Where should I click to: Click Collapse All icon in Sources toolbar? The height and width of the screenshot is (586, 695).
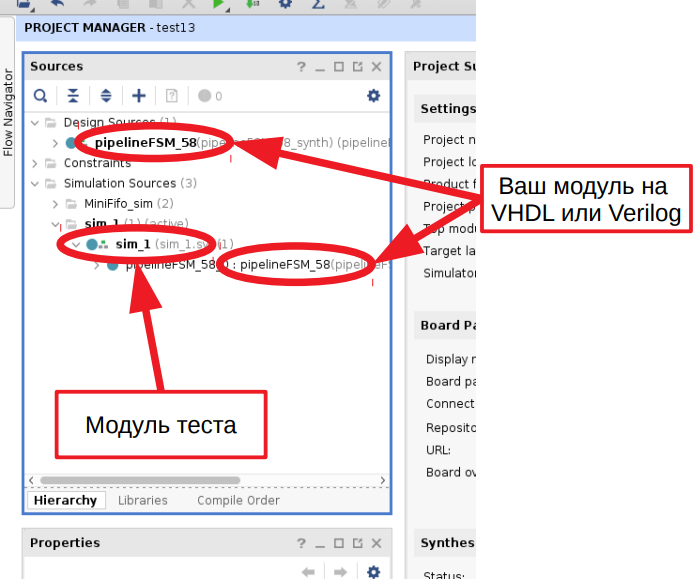tap(72, 96)
